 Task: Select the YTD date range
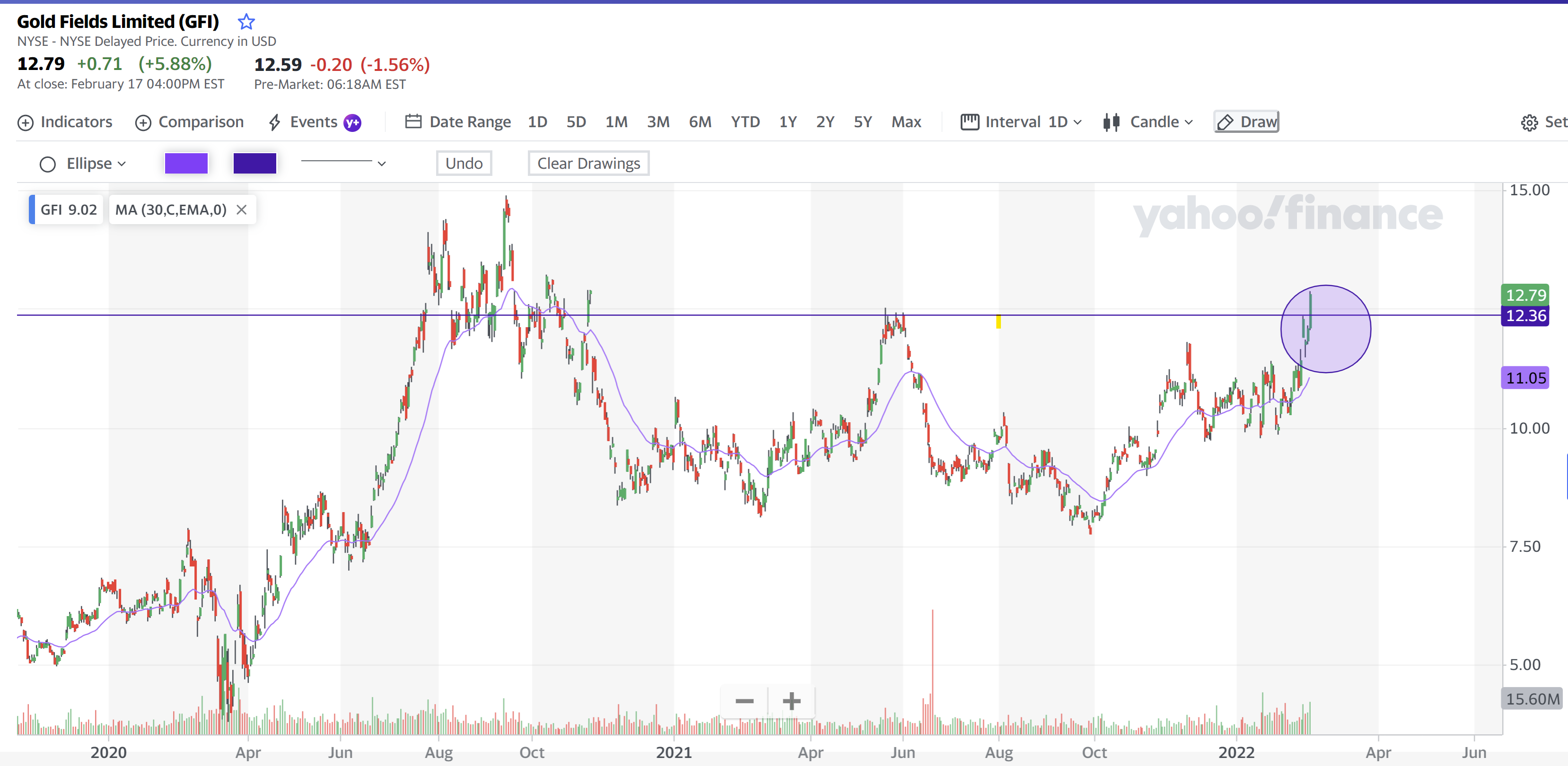[745, 122]
